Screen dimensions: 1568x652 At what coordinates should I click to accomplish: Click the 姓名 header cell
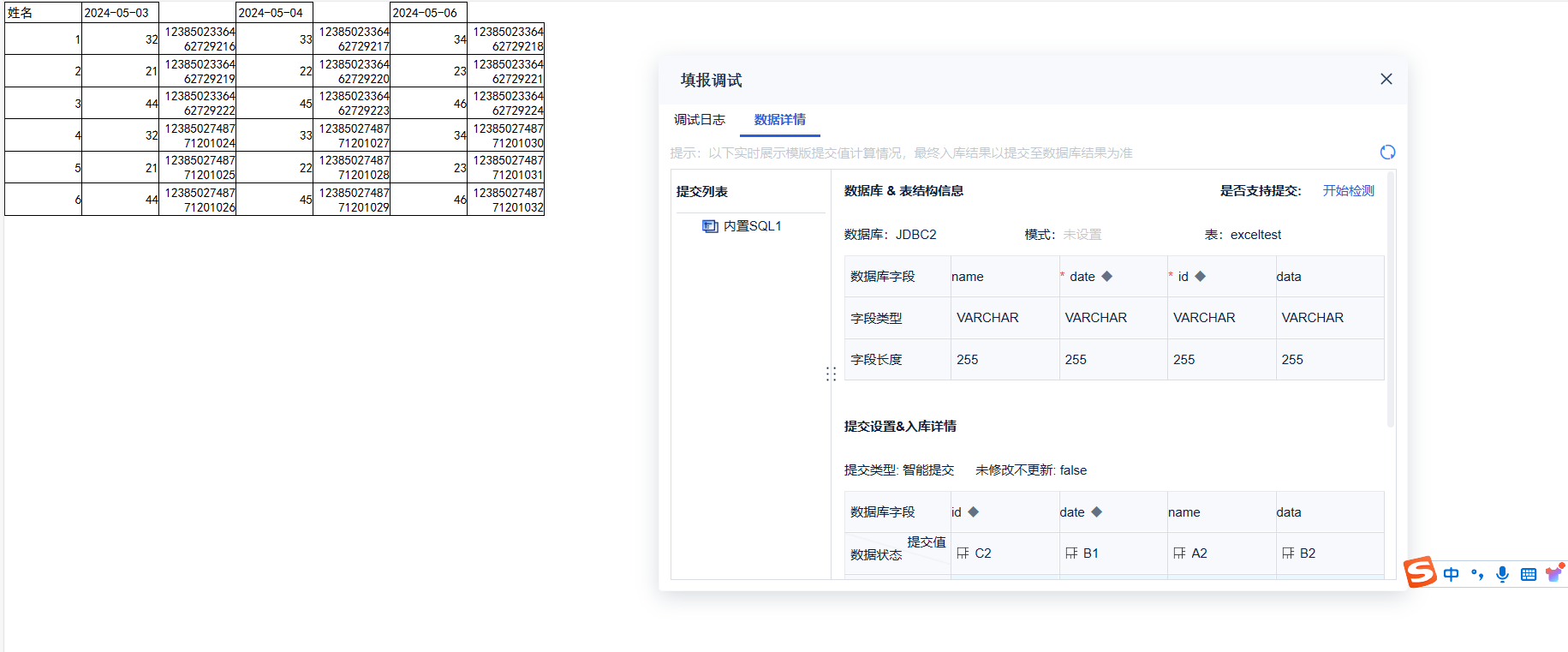coord(43,13)
